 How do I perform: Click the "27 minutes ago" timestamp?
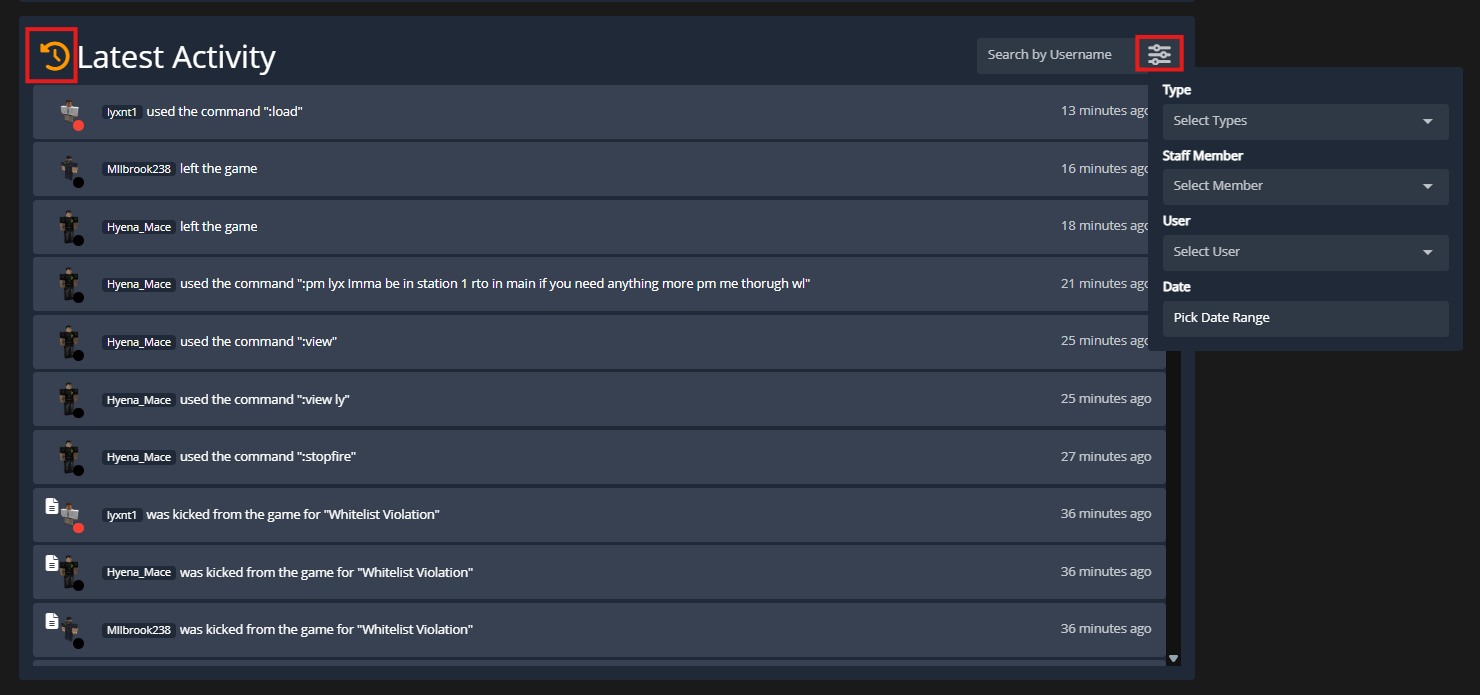[1105, 457]
